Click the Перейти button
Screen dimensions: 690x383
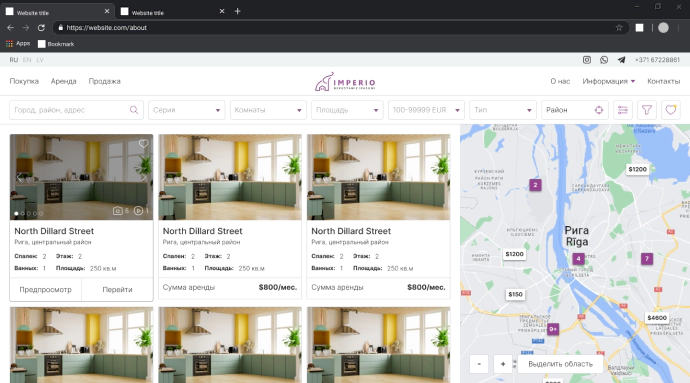click(117, 290)
